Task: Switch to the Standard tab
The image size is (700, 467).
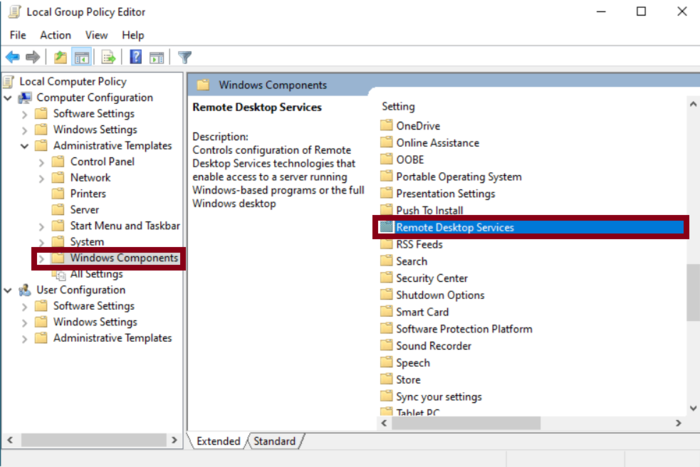Action: click(x=274, y=441)
